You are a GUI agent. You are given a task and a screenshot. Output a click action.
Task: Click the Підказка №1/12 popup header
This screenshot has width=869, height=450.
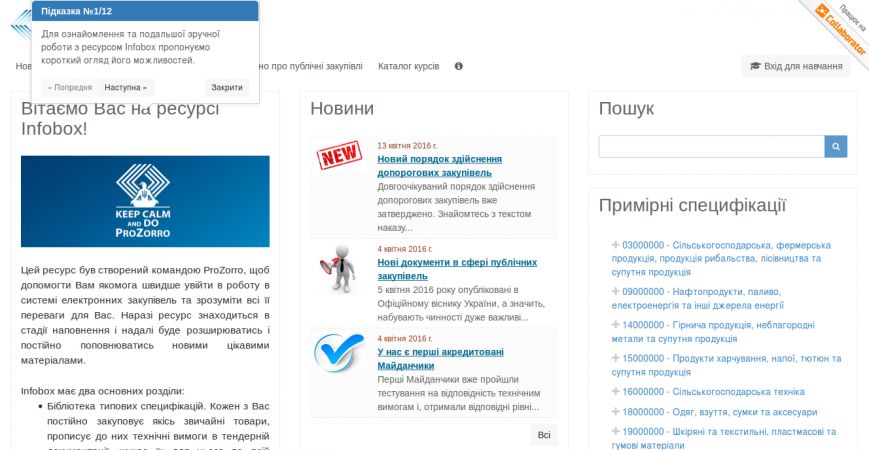145,11
